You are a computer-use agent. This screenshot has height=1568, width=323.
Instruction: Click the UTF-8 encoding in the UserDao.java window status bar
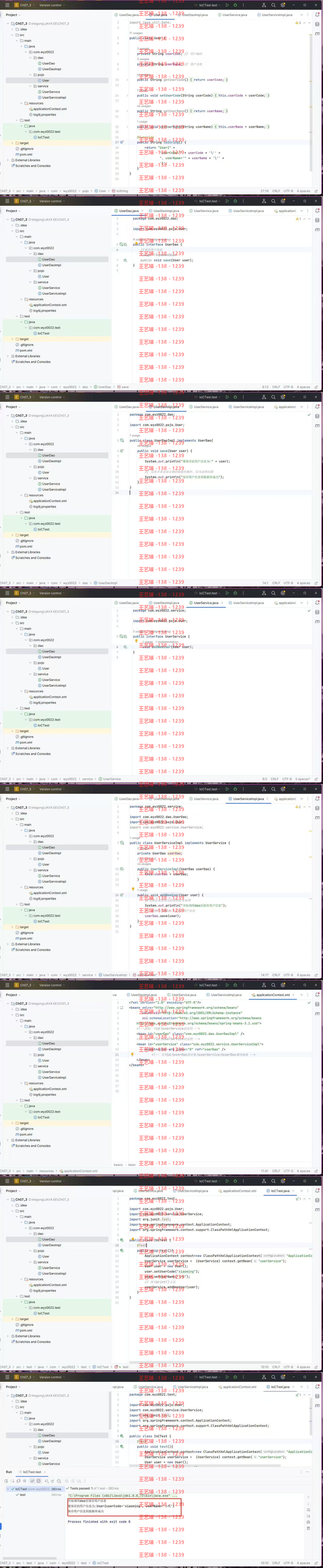288,387
